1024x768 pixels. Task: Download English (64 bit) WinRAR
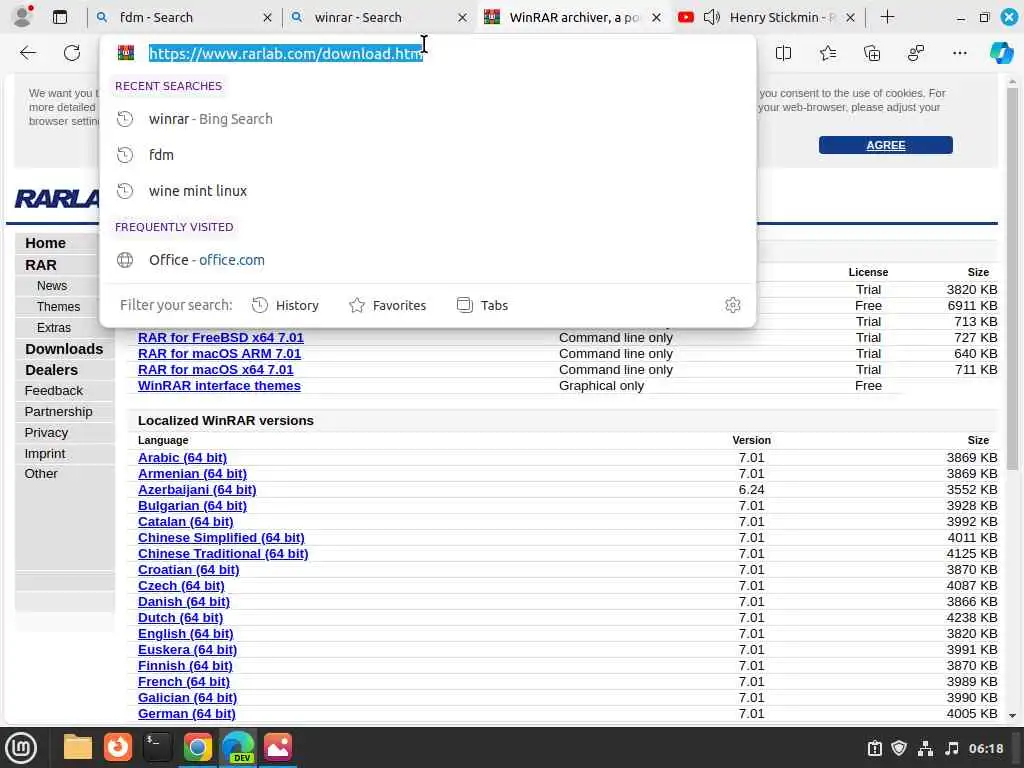click(x=185, y=633)
